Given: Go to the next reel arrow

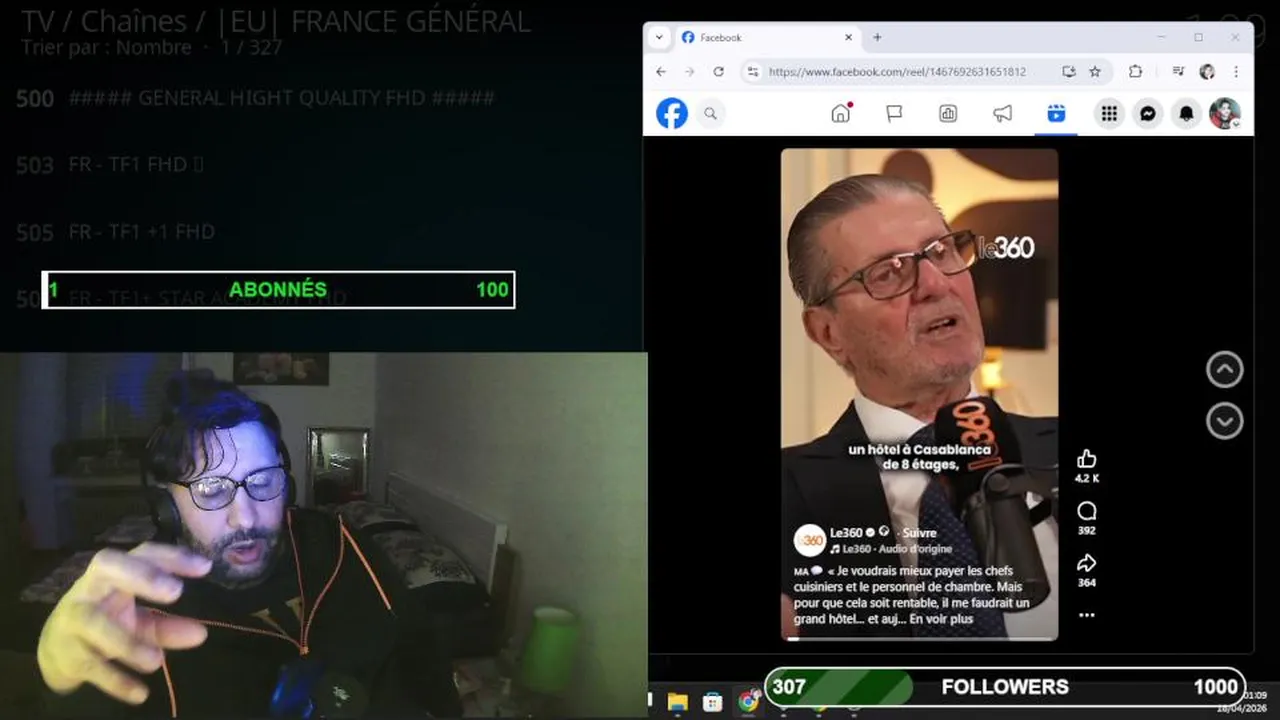Looking at the screenshot, I should pos(1225,421).
